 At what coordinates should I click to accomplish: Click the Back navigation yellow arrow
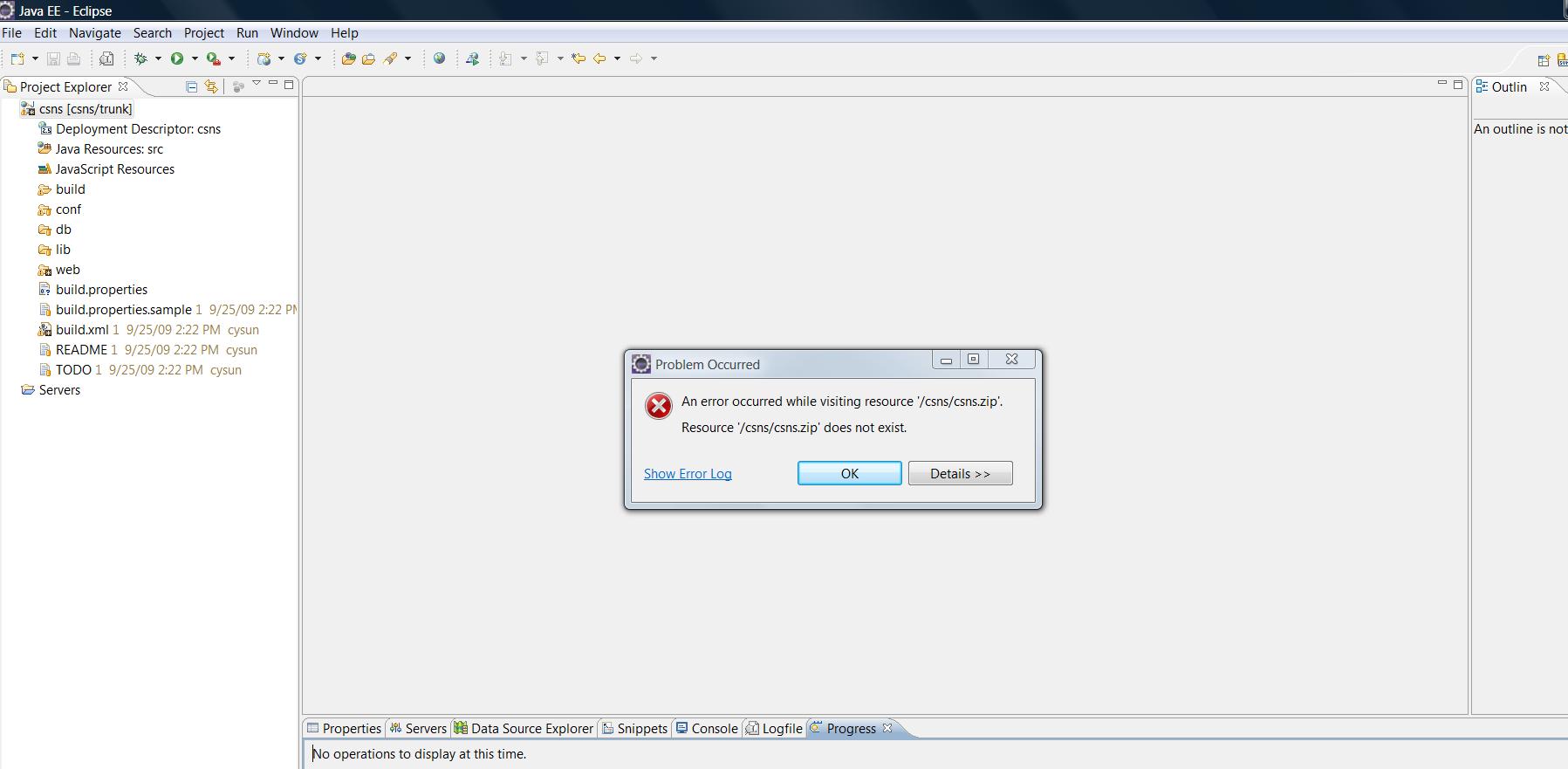[x=599, y=58]
